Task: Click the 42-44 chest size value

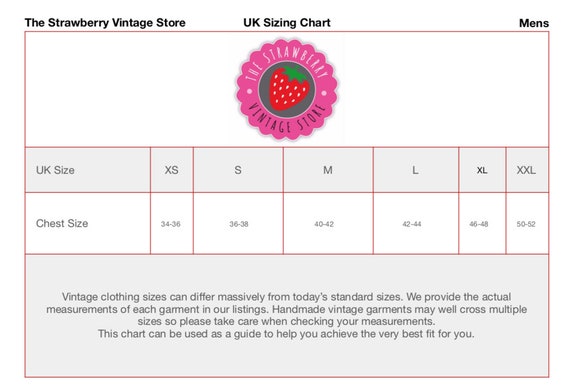Action: point(412,224)
